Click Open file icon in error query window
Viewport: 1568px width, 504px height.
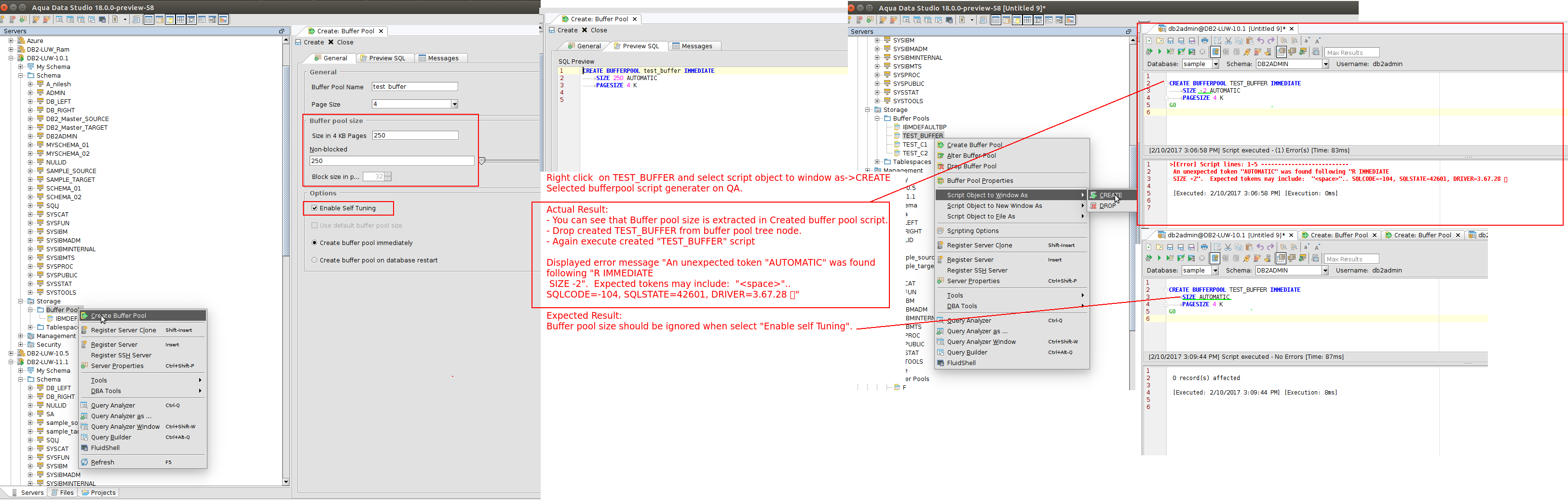point(1160,41)
